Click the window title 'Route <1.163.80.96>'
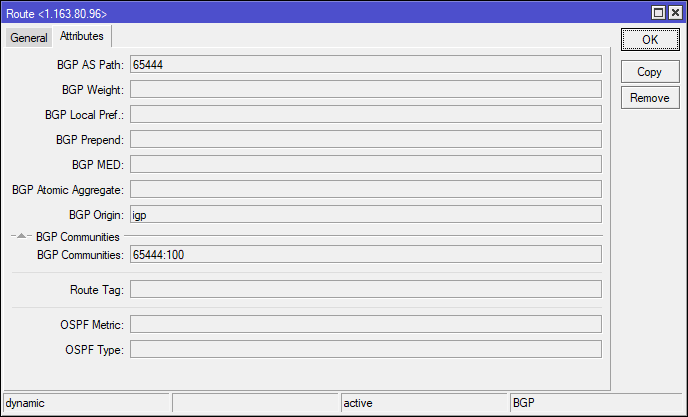Screen dimensions: 688x417 click(x=57, y=14)
